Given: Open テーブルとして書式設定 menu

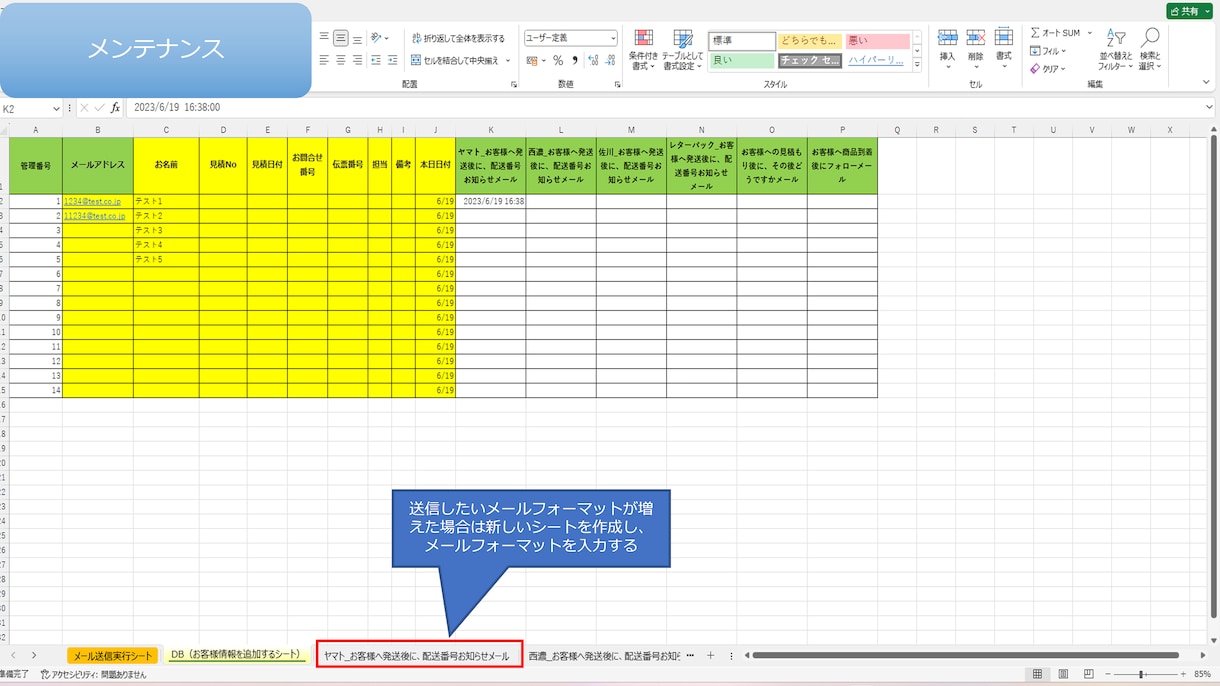Looking at the screenshot, I should 682,49.
